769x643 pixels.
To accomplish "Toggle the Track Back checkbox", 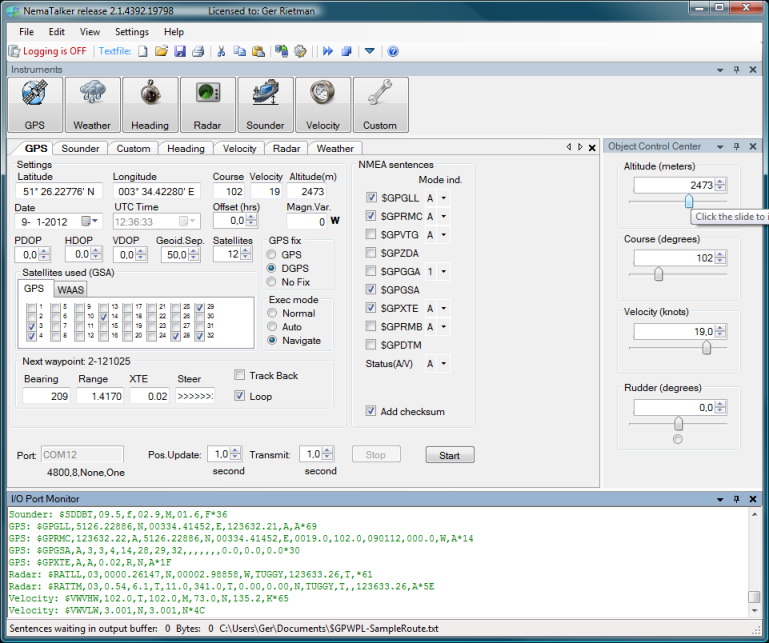I will (239, 375).
